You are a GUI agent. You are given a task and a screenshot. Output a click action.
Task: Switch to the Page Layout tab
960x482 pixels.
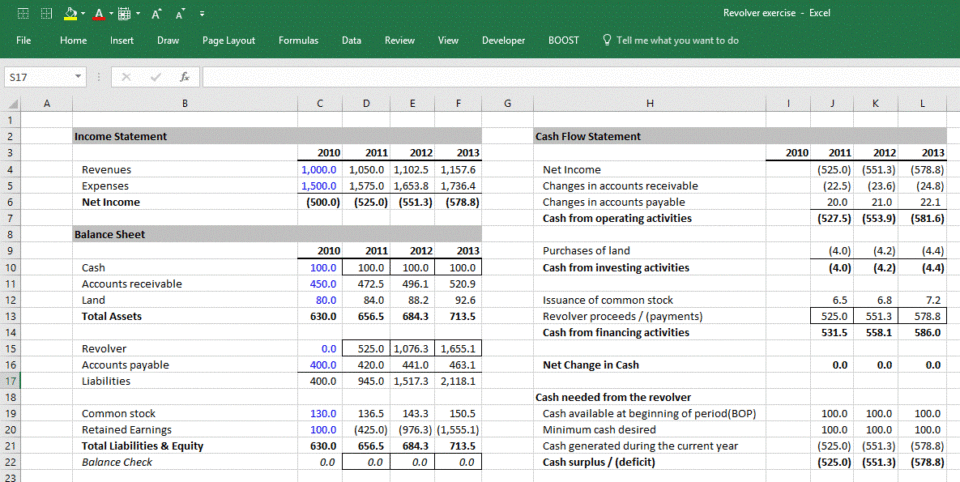point(228,40)
